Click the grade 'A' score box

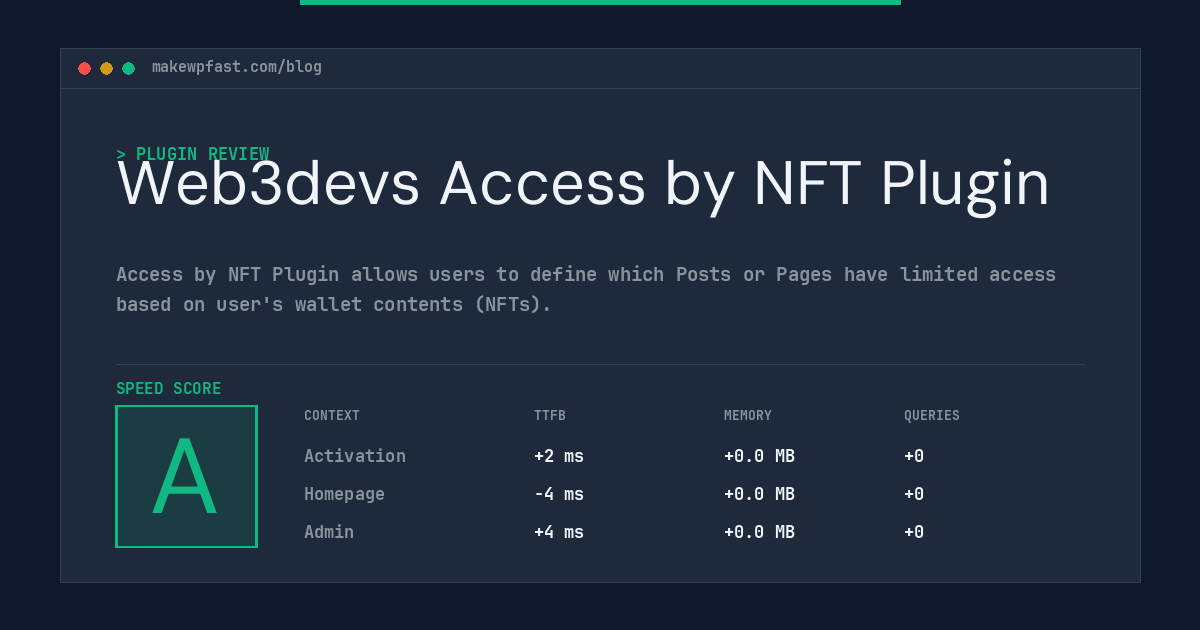(x=186, y=476)
